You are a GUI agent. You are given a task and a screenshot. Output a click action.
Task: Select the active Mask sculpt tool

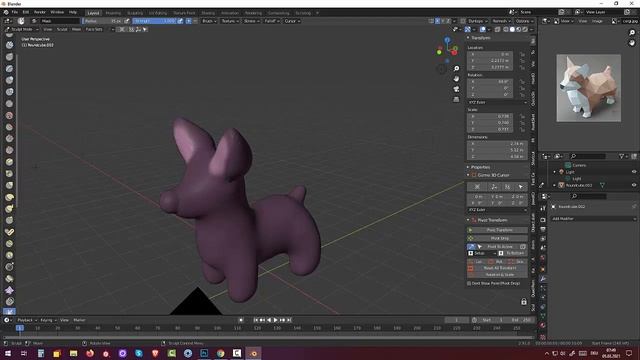pyautogui.click(x=9, y=312)
